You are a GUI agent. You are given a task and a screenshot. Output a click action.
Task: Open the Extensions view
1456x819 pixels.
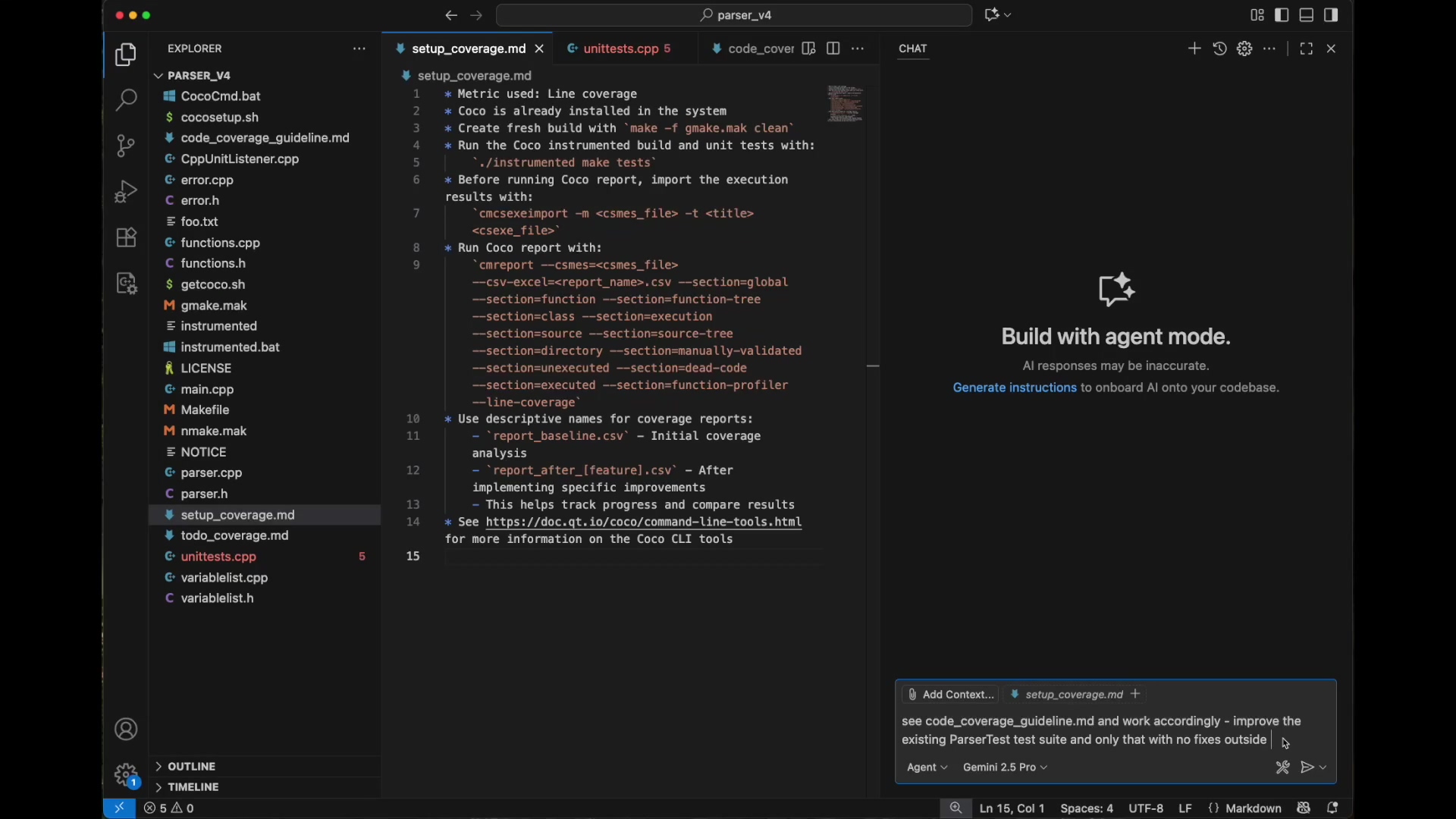pyautogui.click(x=126, y=237)
